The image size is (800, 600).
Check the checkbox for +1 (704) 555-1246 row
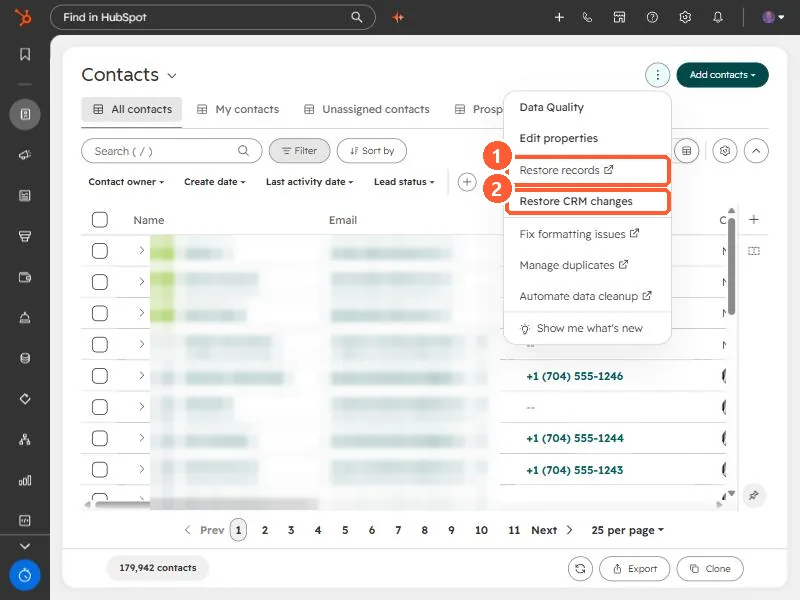coord(99,376)
